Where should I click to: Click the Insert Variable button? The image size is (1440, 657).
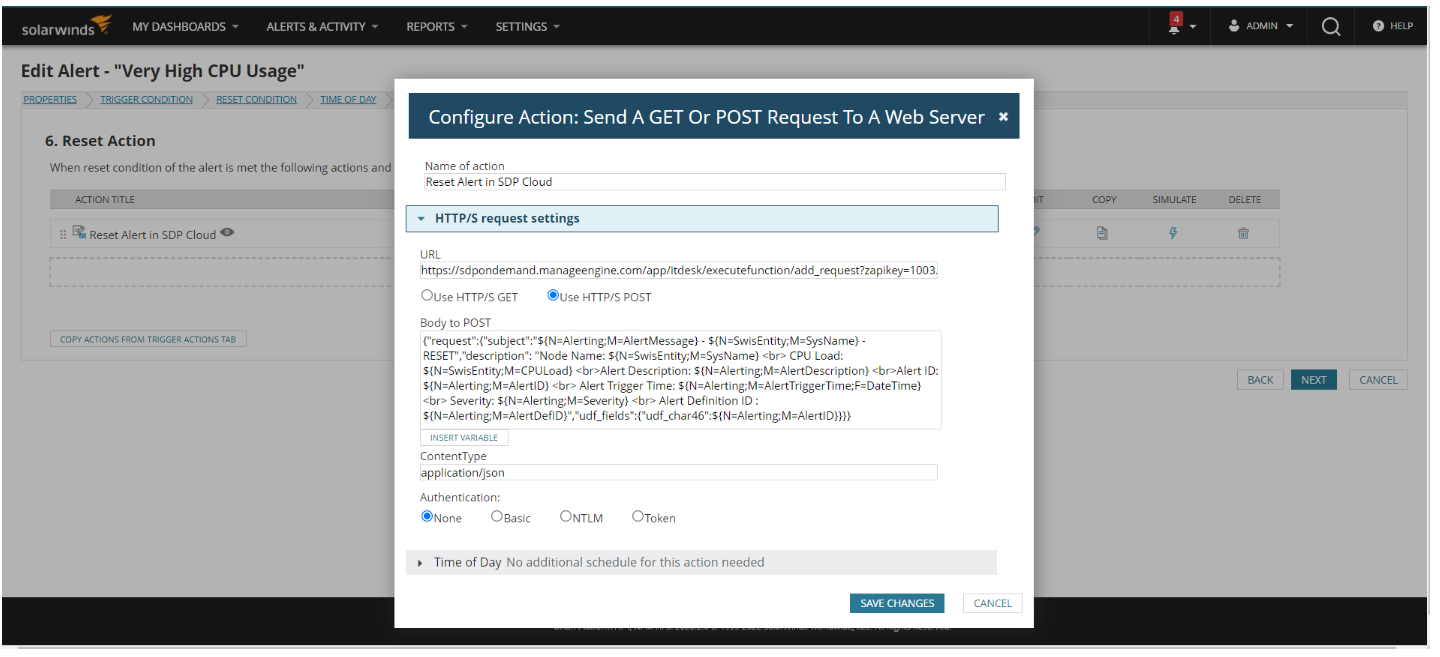click(x=464, y=438)
